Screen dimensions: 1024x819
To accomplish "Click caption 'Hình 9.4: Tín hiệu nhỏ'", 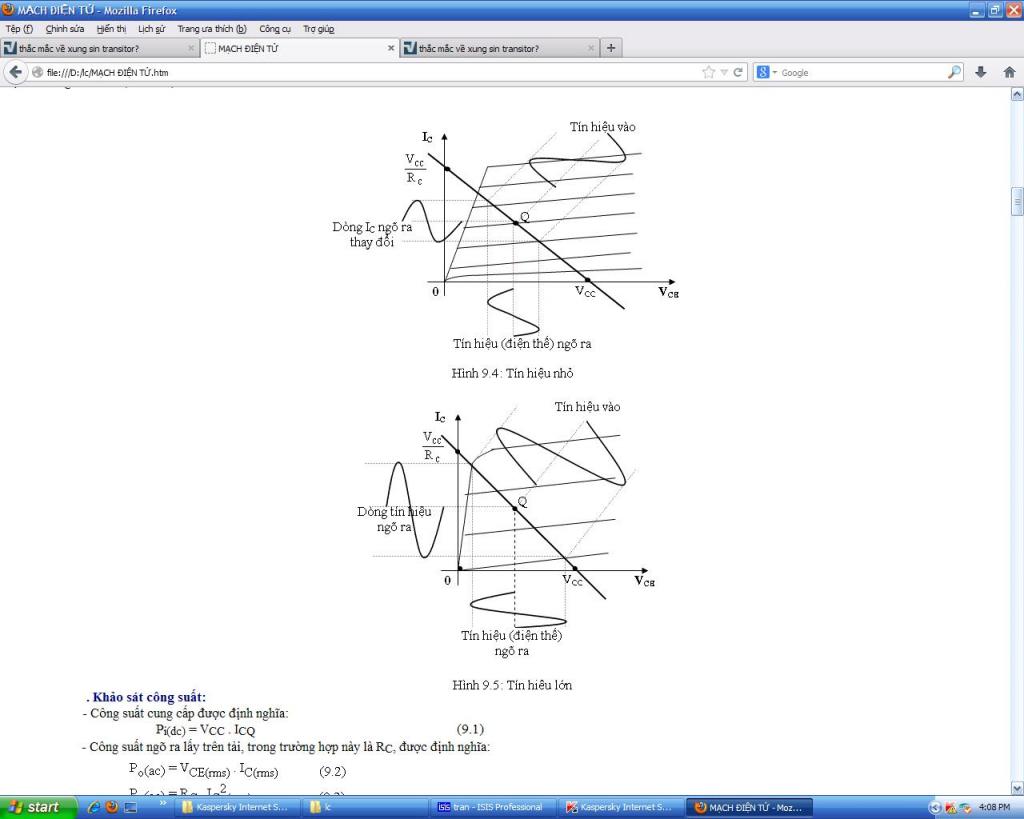I will click(x=512, y=373).
